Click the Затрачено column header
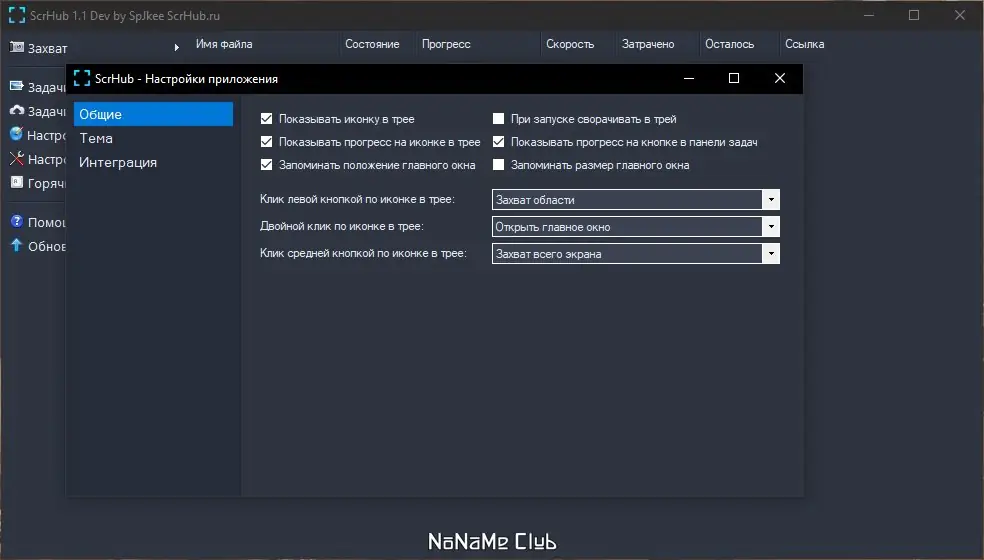Image resolution: width=984 pixels, height=560 pixels. tap(648, 44)
